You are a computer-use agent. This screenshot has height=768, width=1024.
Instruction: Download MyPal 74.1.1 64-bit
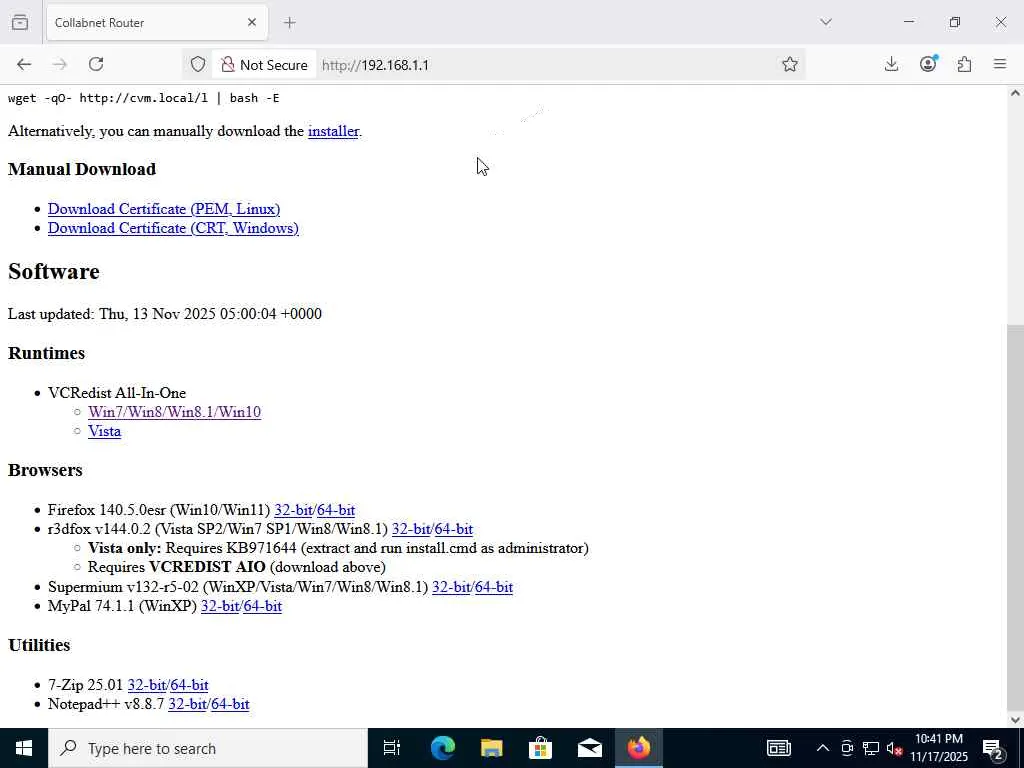coord(263,606)
